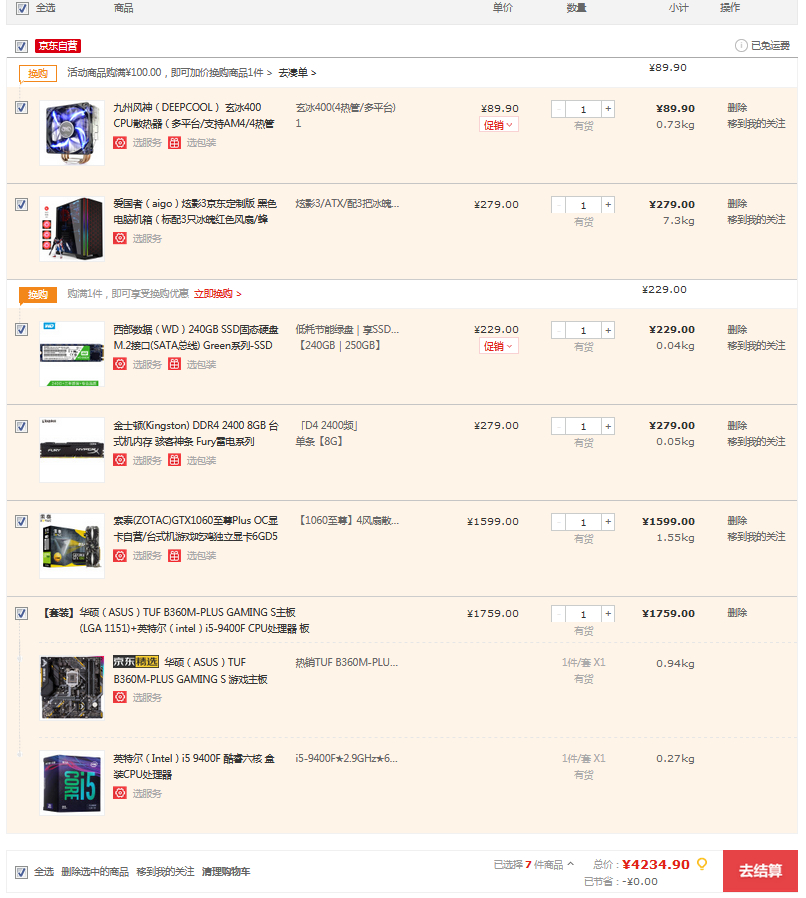Increase quantity of aigo case
806x898 pixels.
(x=608, y=205)
